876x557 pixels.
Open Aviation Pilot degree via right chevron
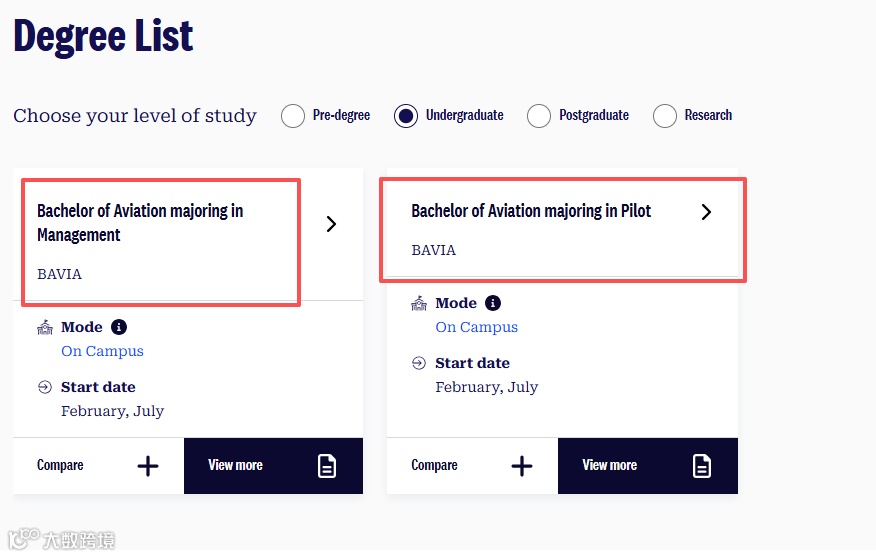pos(706,212)
